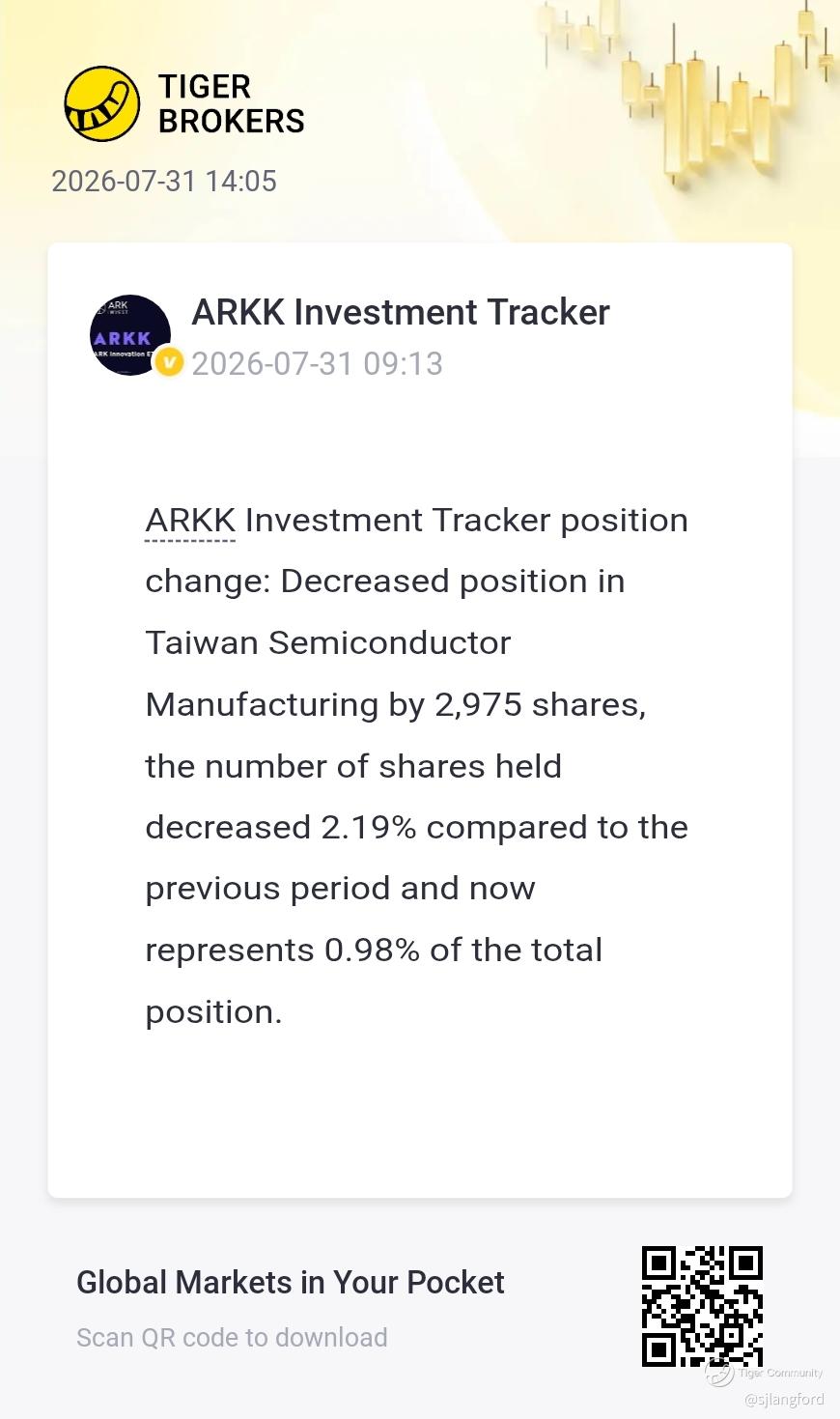Click the word position. ending the post
The height and width of the screenshot is (1419, 840).
[213, 1012]
